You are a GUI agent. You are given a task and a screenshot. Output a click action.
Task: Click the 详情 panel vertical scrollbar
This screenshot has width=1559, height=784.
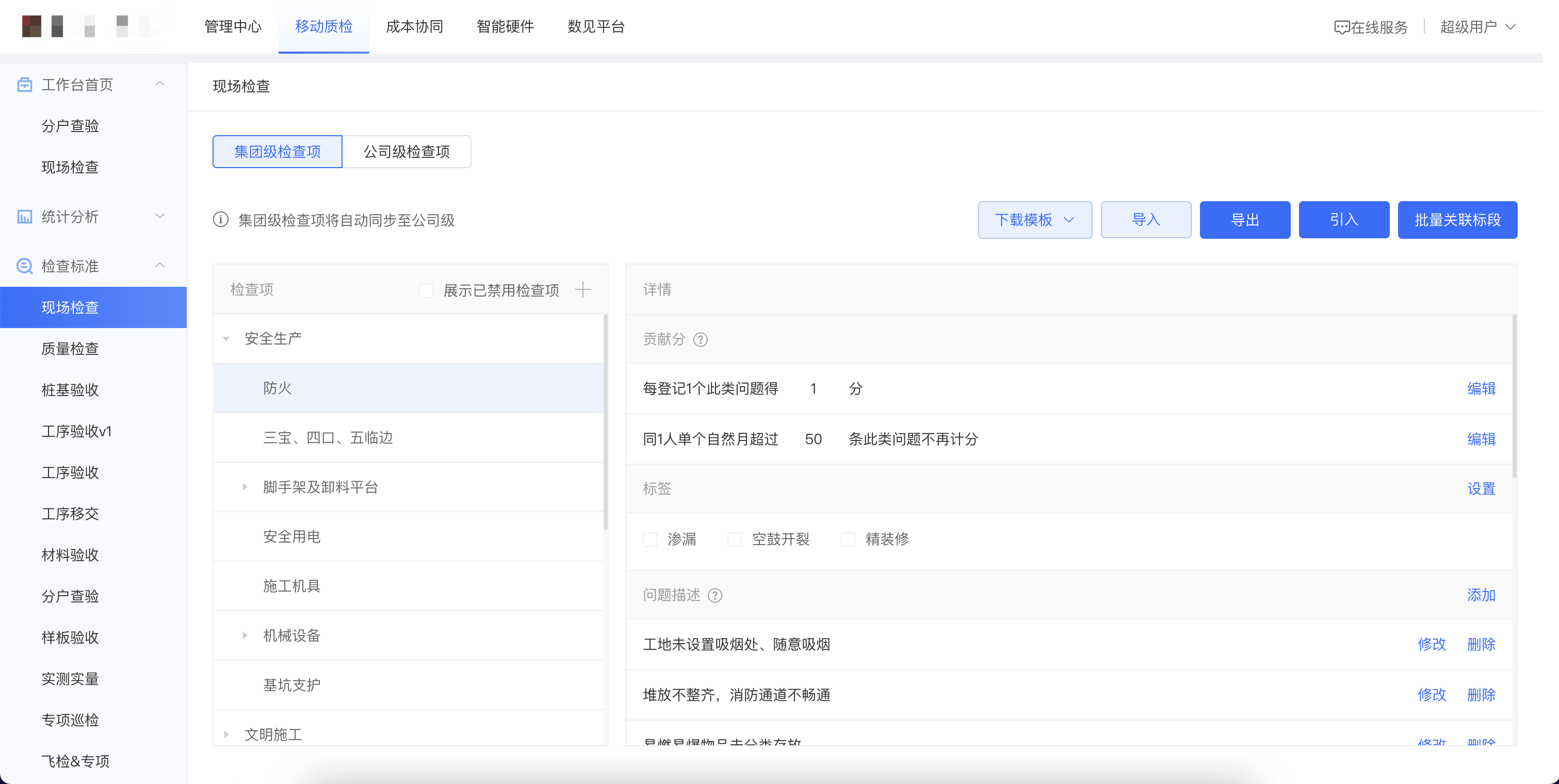[1514, 396]
